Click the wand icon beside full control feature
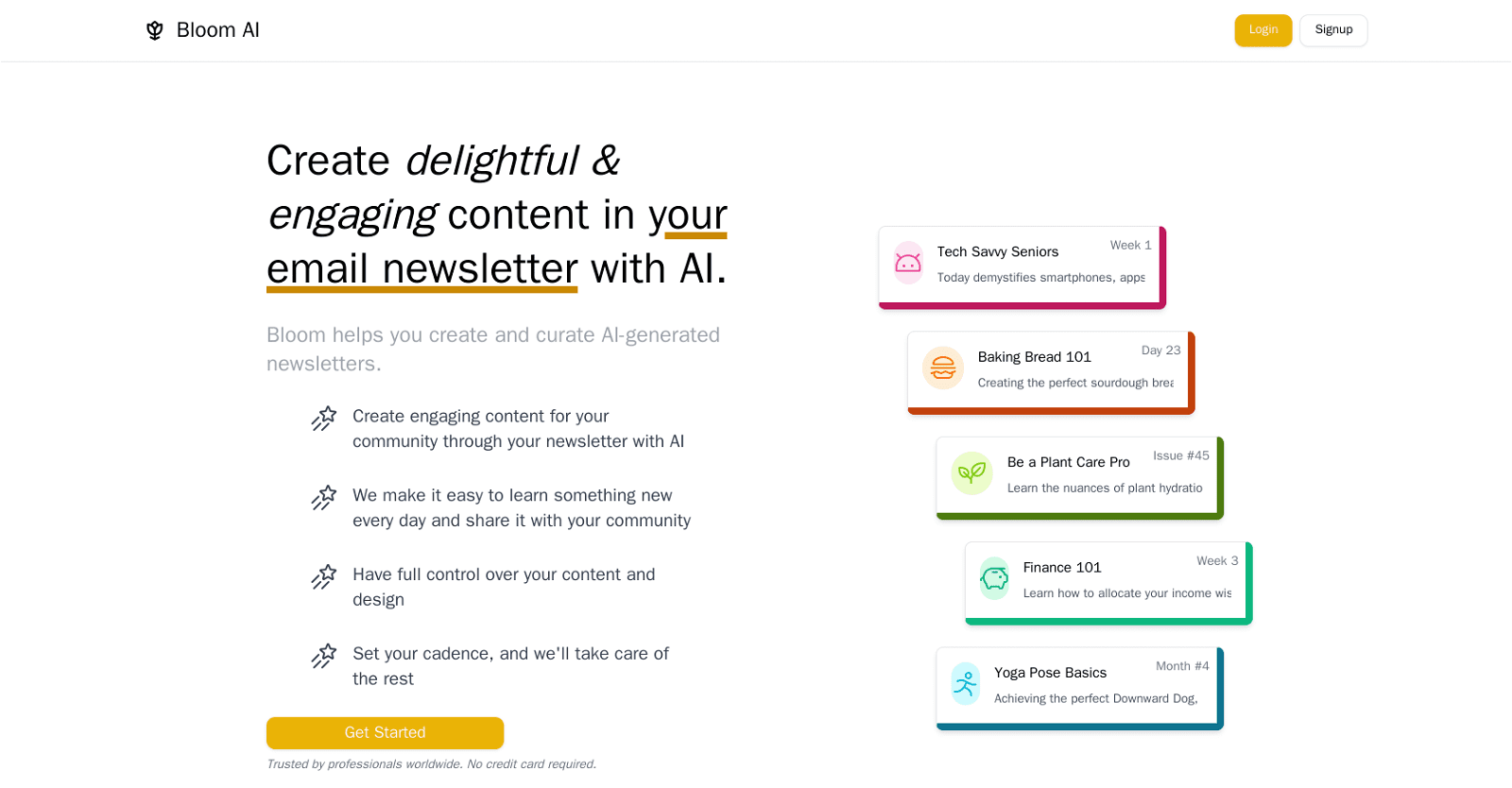The width and height of the screenshot is (1512, 788). 324,576
